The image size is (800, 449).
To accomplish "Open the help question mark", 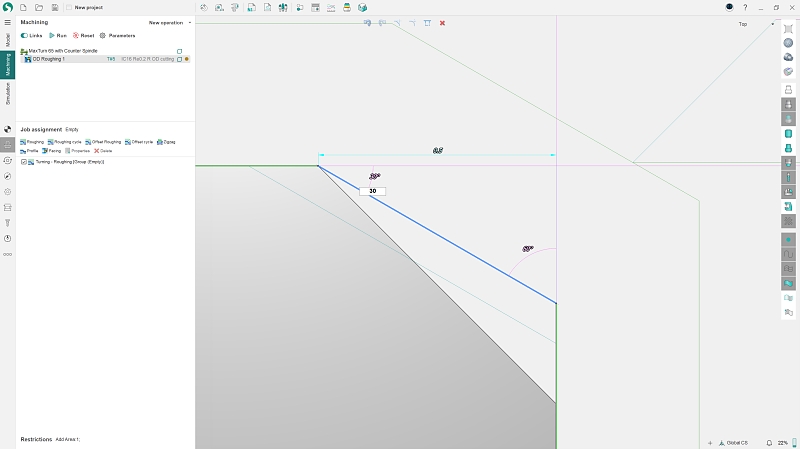I will coord(745,8).
